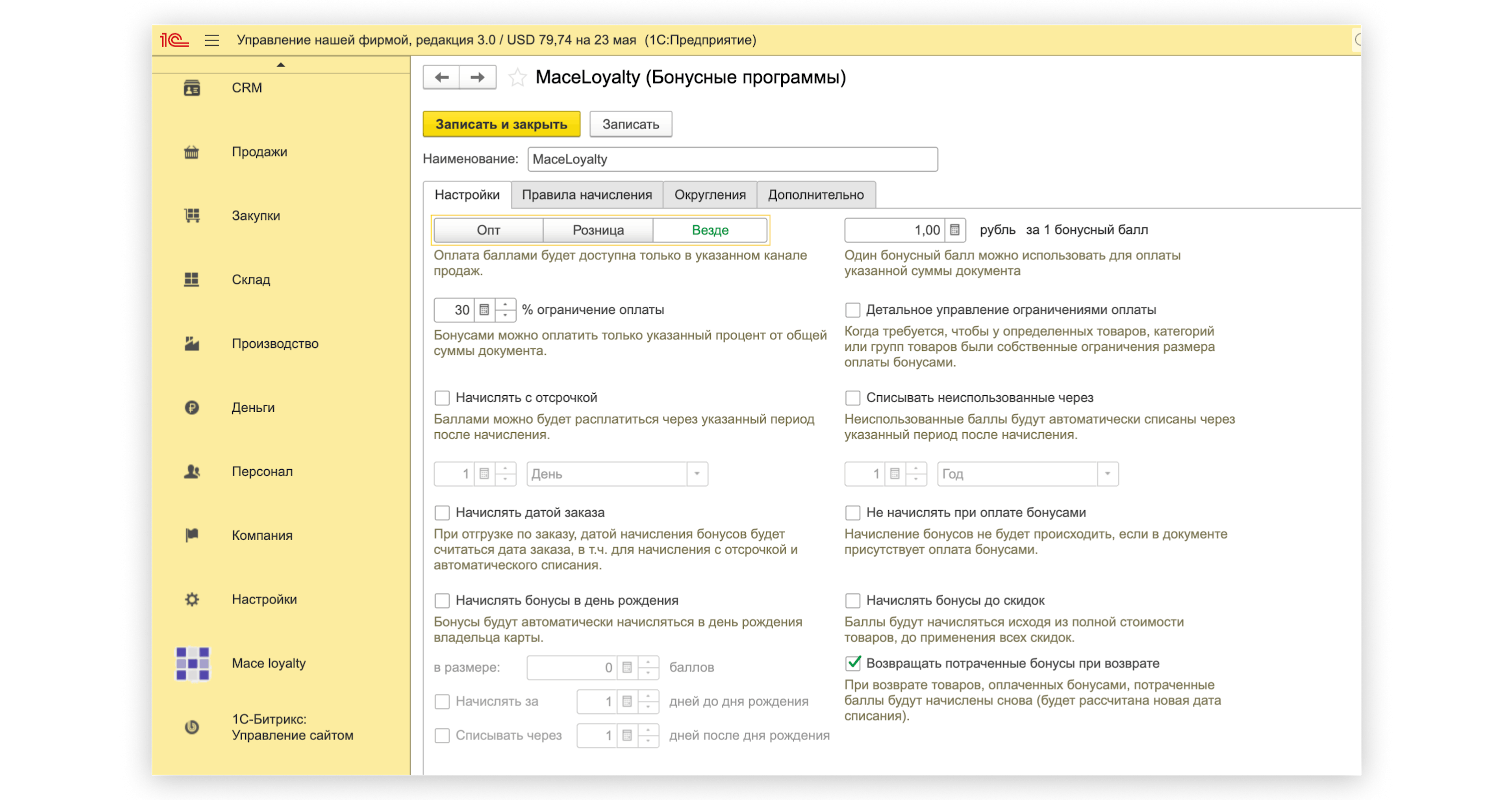Expand the Год period dropdown
1512x800 pixels.
pos(1108,474)
